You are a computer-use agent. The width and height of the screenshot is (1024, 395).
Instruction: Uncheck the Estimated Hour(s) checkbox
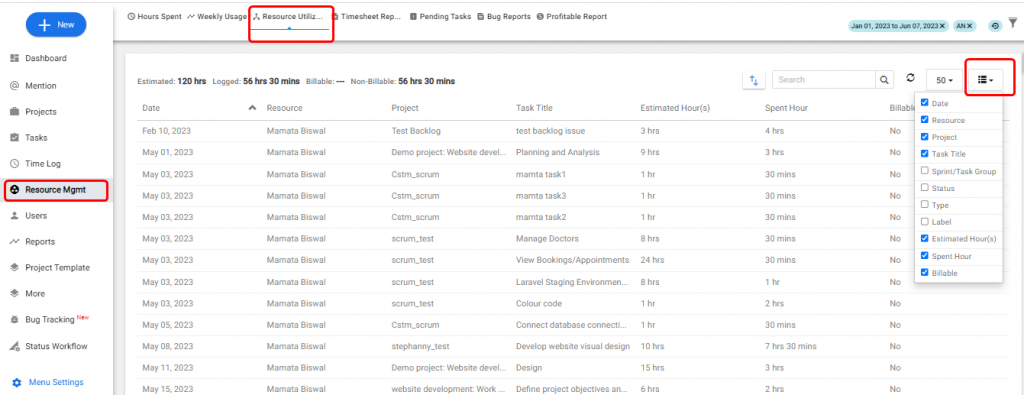click(x=925, y=238)
